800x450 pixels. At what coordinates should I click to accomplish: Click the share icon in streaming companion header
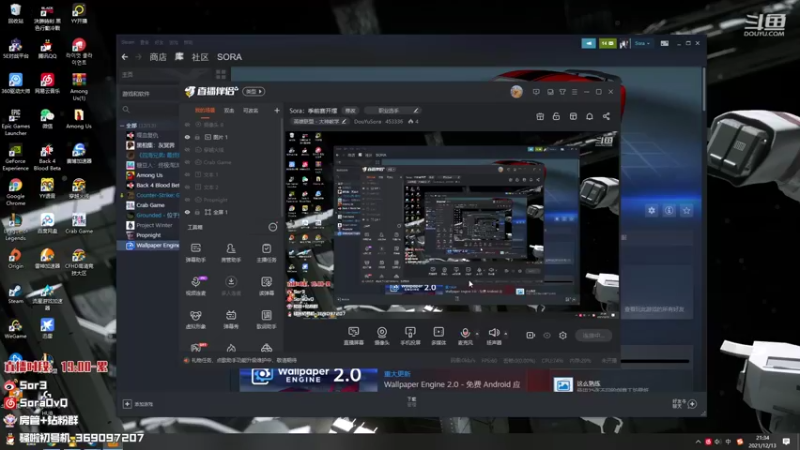point(606,116)
